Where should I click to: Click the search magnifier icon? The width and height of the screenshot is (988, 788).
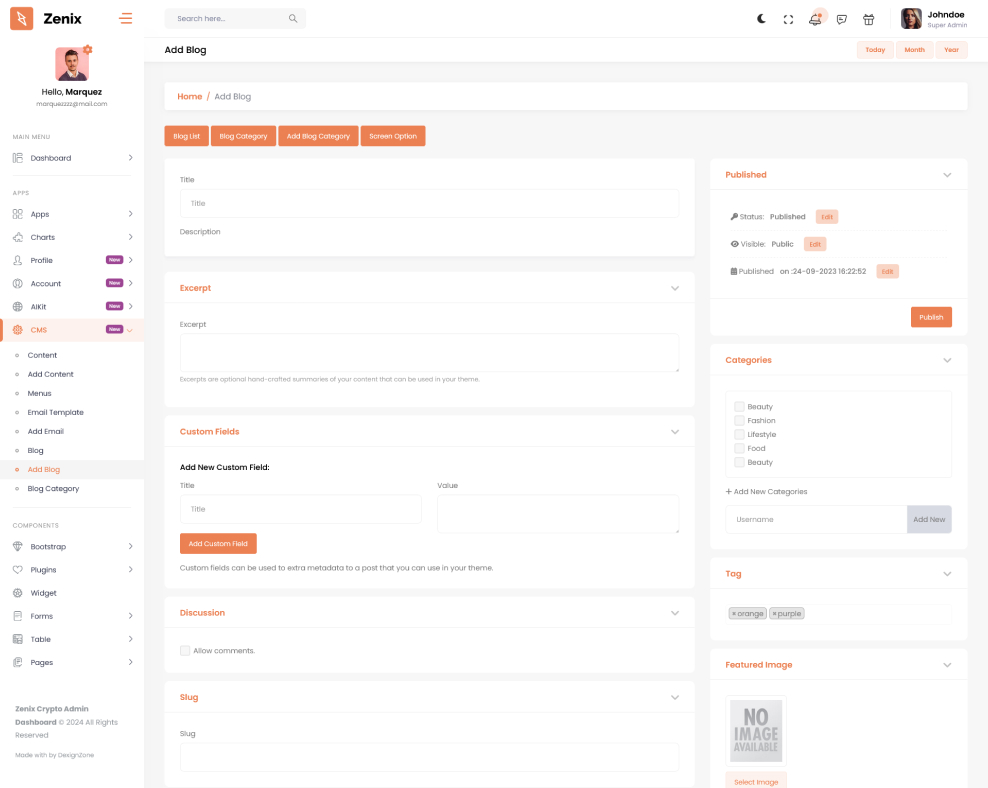click(293, 19)
